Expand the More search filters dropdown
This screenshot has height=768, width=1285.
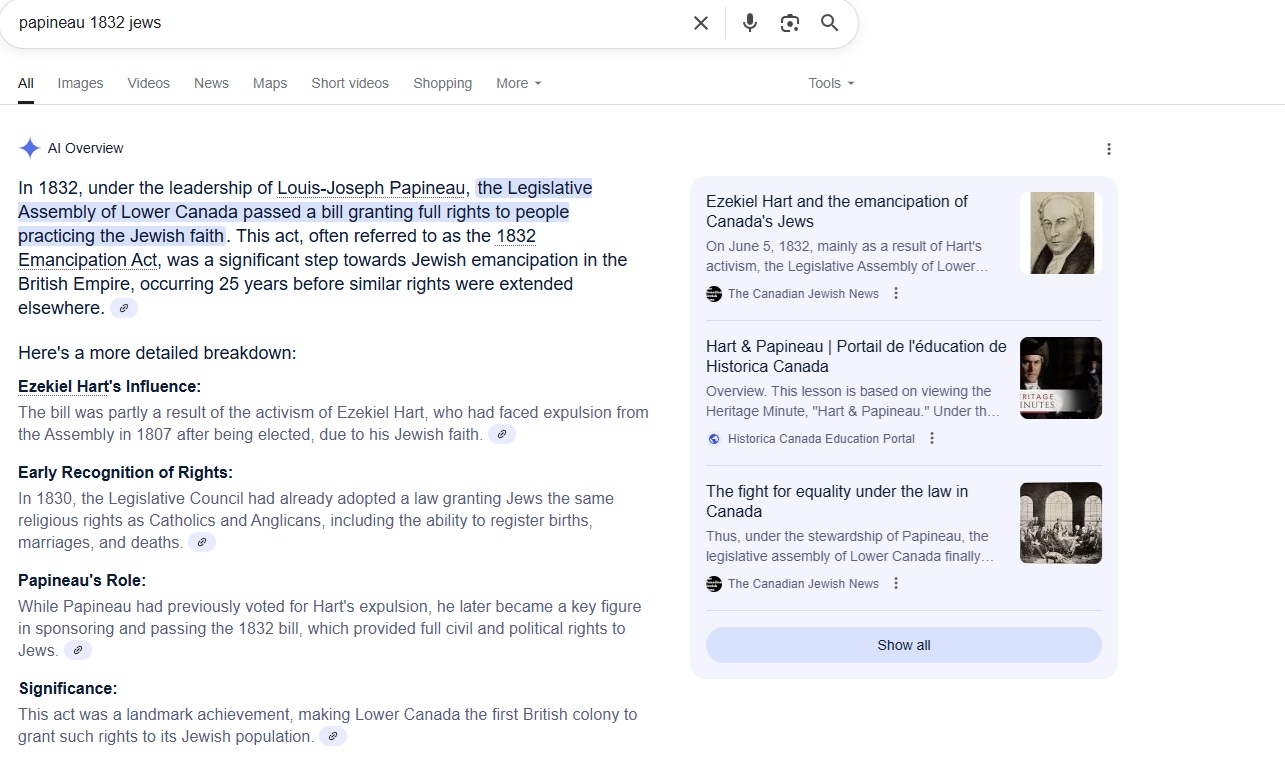pyautogui.click(x=518, y=83)
